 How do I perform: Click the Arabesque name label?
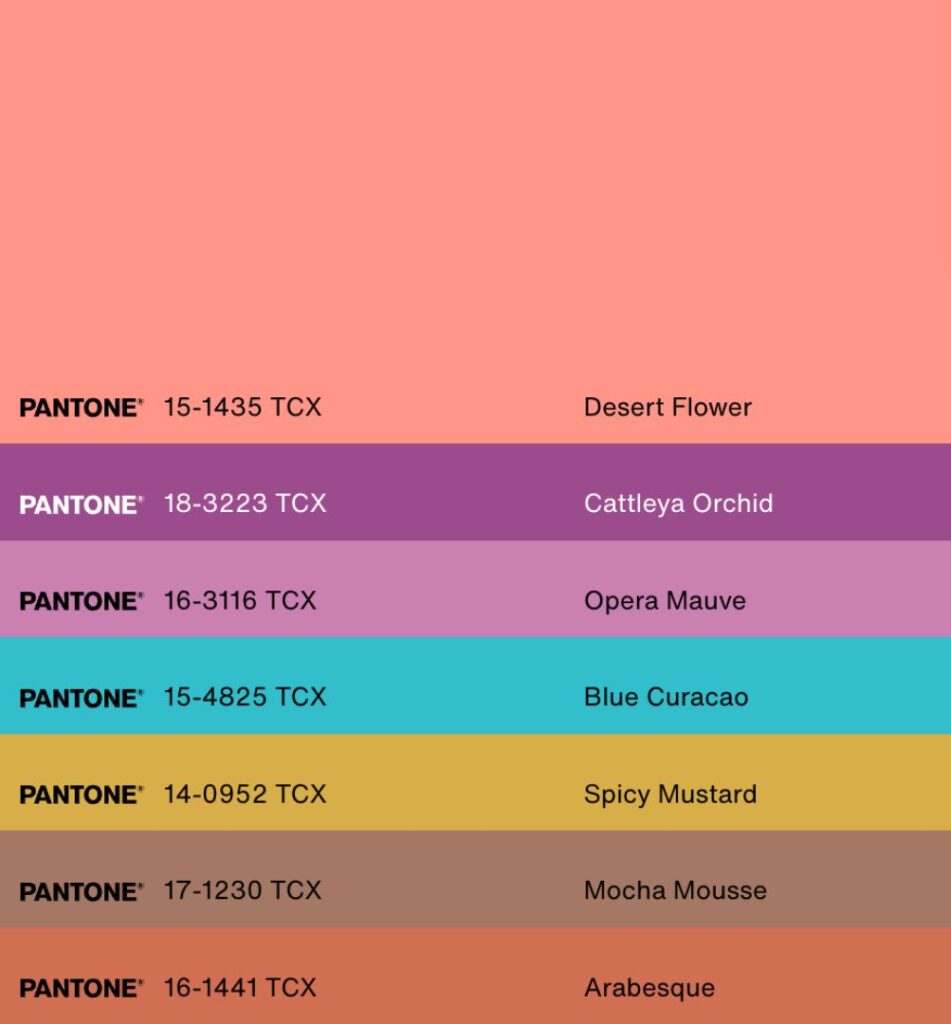(649, 988)
